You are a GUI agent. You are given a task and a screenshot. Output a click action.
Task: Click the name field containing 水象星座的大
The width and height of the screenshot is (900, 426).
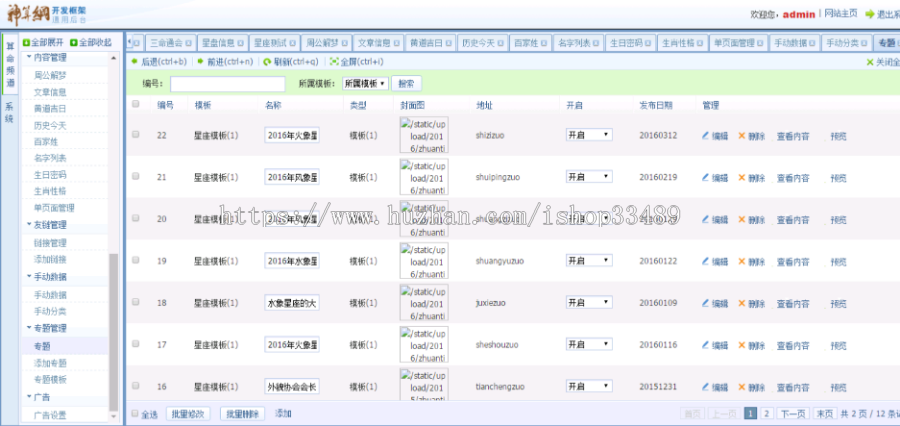[292, 303]
